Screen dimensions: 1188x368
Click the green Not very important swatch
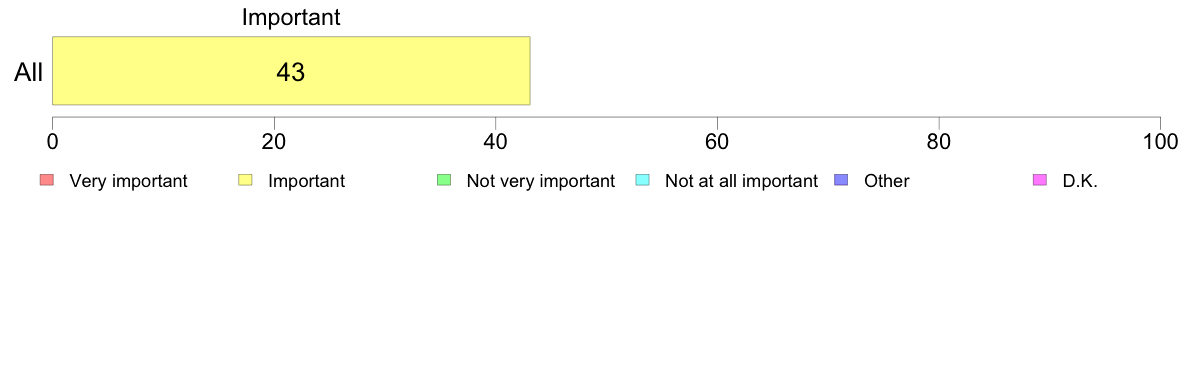point(444,180)
